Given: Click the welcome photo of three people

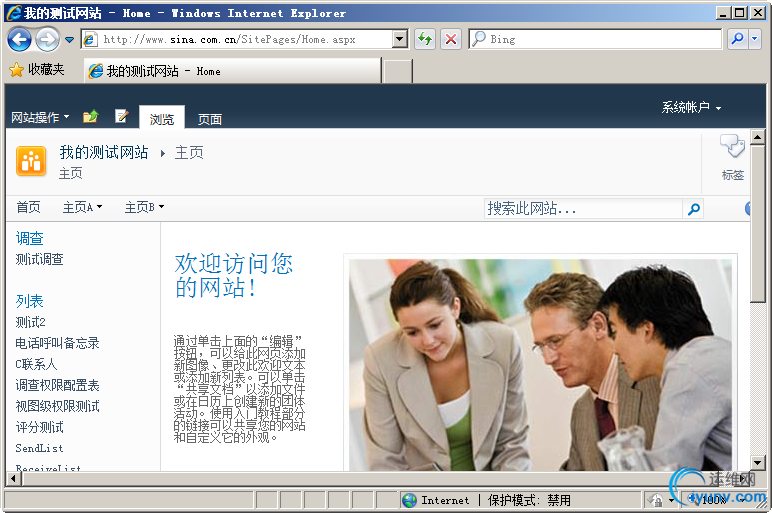Looking at the screenshot, I should pos(540,365).
